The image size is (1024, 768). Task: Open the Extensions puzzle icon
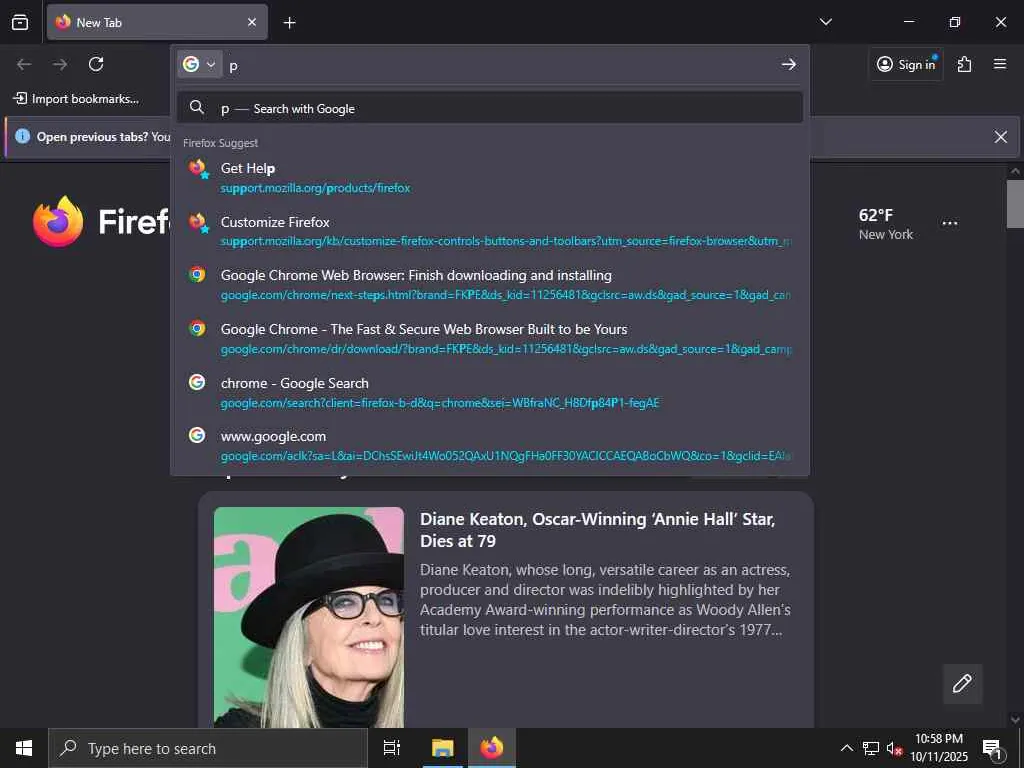pyautogui.click(x=964, y=64)
